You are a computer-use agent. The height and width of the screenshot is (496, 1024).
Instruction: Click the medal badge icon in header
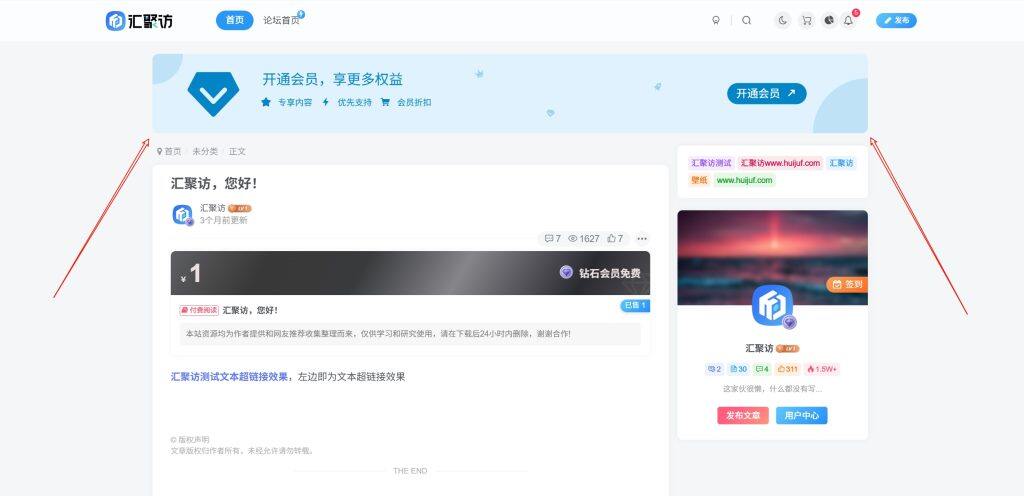[716, 20]
